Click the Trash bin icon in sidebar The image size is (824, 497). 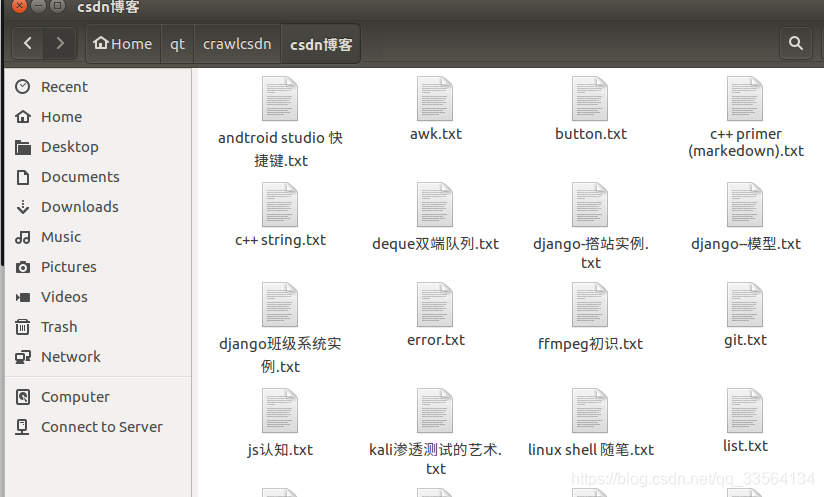point(23,327)
